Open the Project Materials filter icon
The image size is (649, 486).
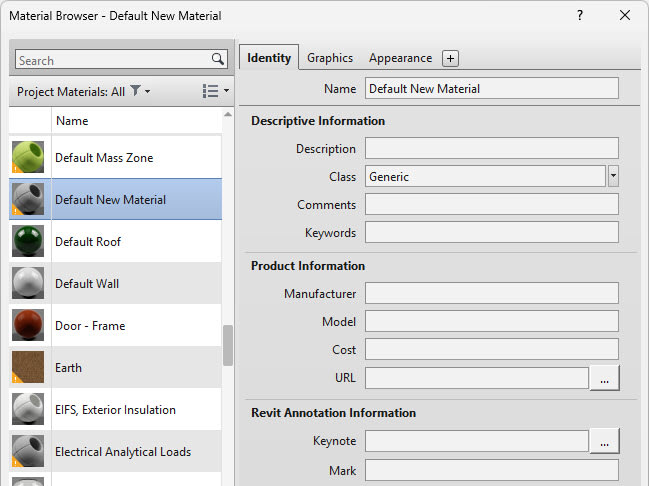tap(136, 91)
